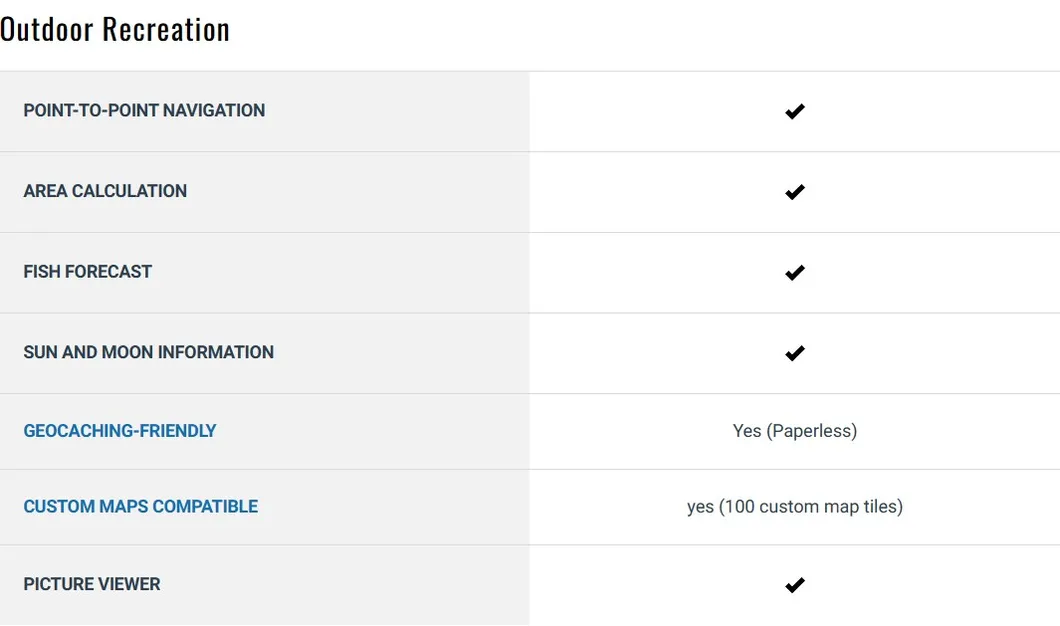Image resolution: width=1060 pixels, height=626 pixels.
Task: Click the Fish Forecast checkmark
Action: pyautogui.click(x=795, y=272)
